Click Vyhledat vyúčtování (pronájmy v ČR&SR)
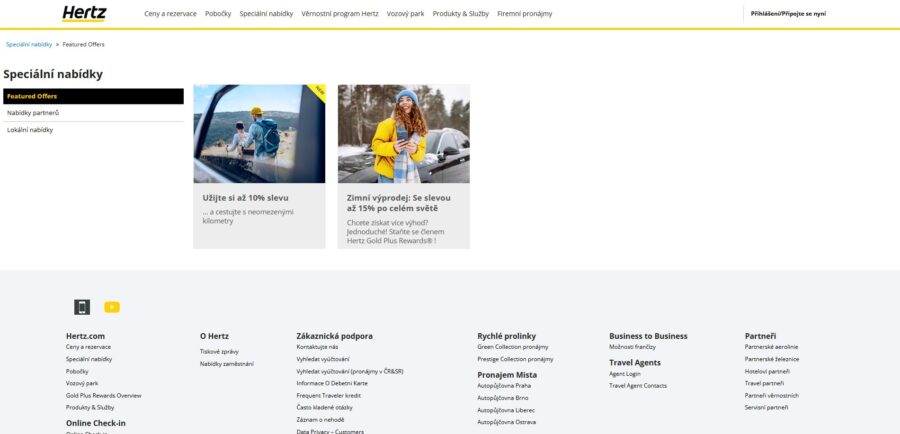Screen dimensions: 900x434 (x=350, y=371)
